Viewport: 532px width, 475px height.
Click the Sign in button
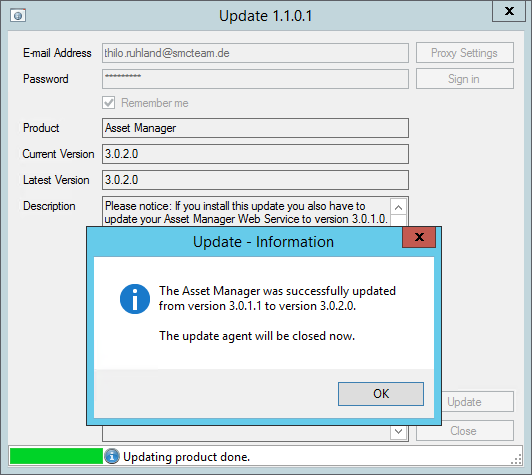[x=465, y=79]
